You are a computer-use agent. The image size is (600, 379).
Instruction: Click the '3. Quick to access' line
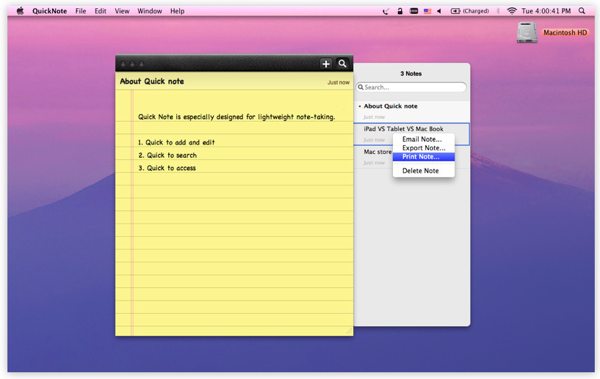167,168
